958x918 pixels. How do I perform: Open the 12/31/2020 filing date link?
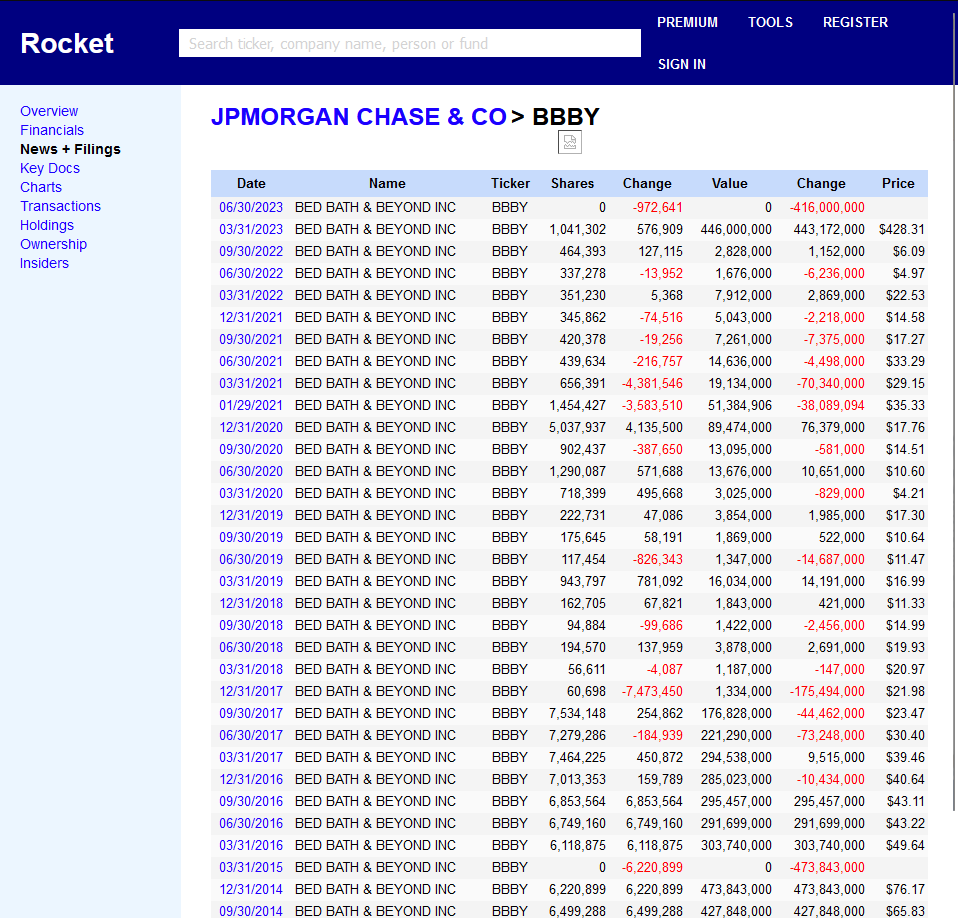(251, 427)
